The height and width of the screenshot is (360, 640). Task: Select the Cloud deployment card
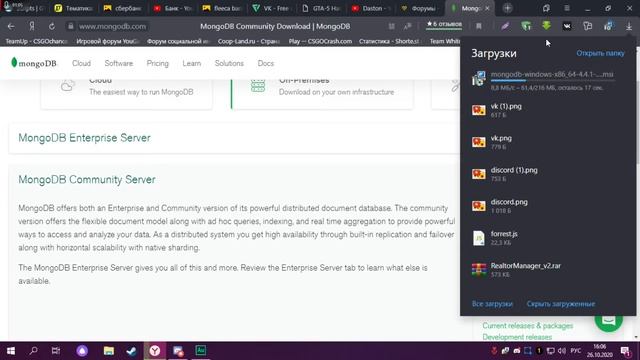coord(127,94)
